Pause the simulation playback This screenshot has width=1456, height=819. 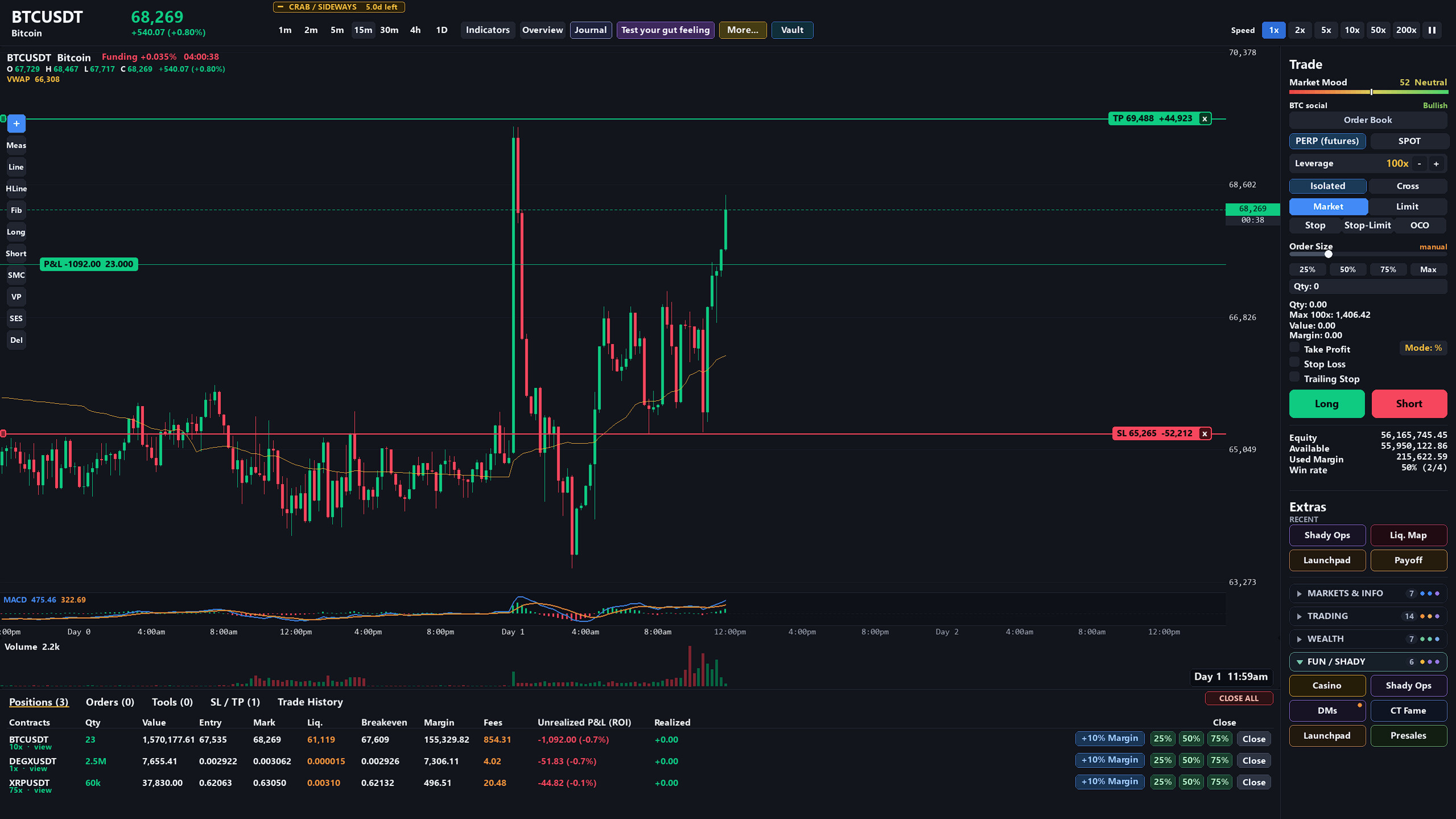[1432, 30]
